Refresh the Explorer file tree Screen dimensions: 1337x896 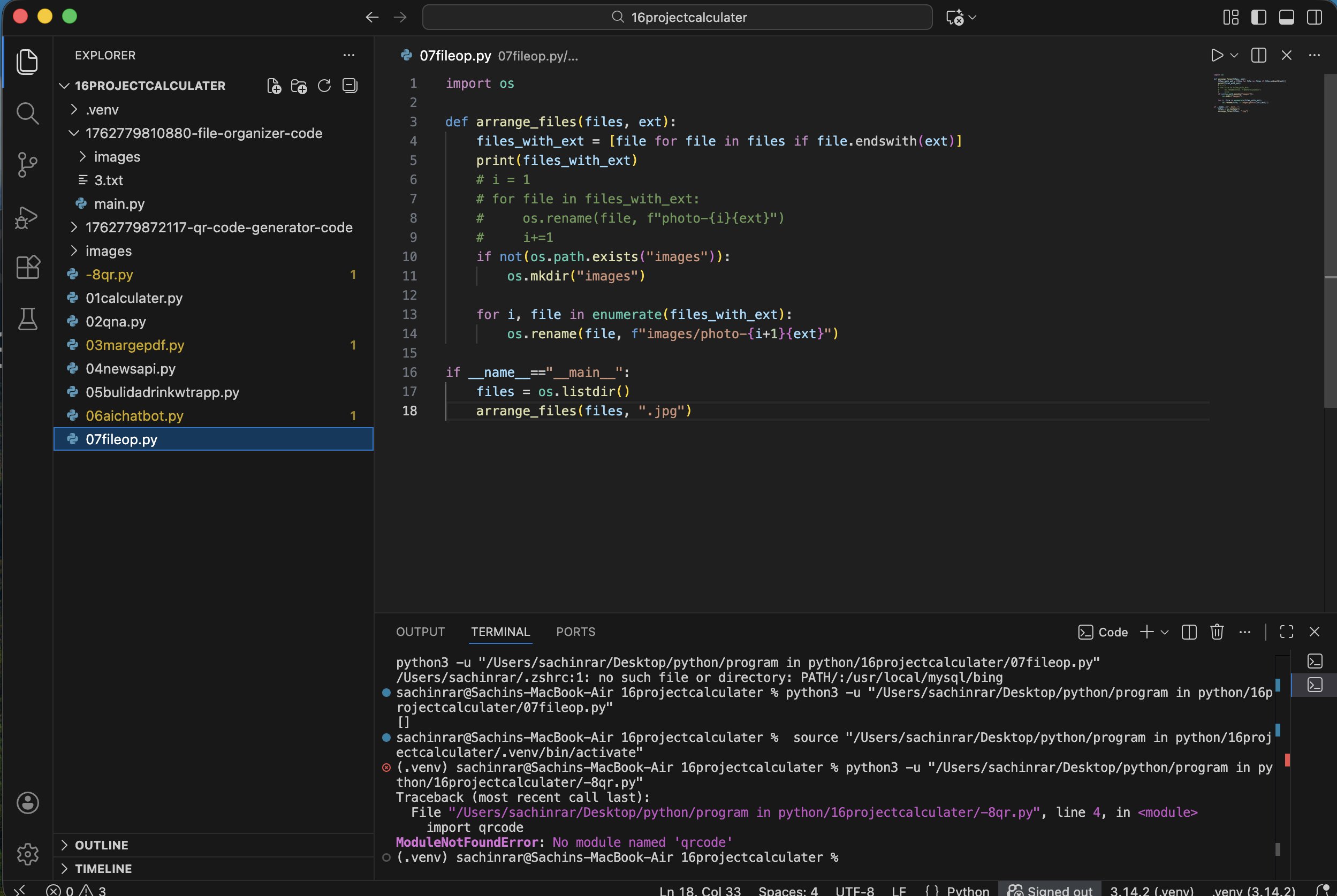324,86
